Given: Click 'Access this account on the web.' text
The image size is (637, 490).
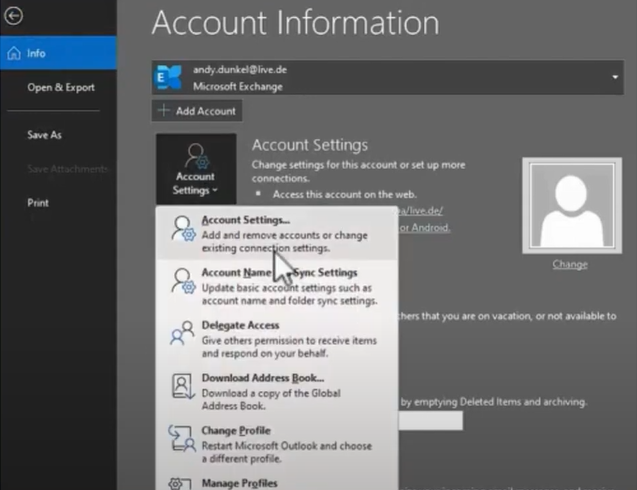Looking at the screenshot, I should coord(345,195).
